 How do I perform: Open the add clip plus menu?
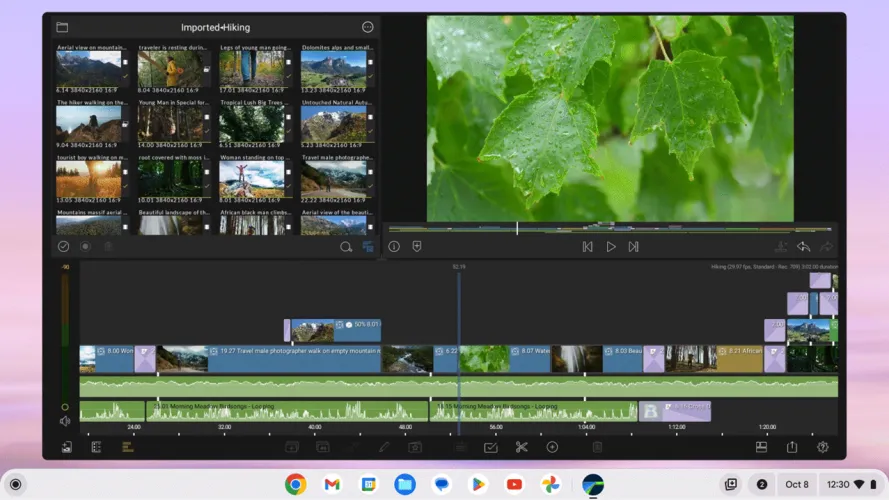[552, 447]
